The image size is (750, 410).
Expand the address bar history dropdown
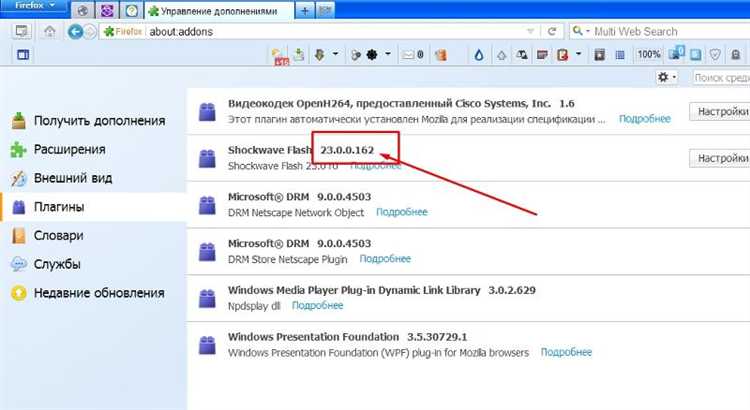point(530,32)
